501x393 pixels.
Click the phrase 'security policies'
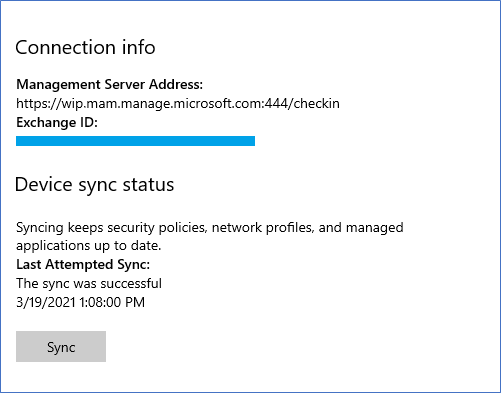[x=157, y=228]
